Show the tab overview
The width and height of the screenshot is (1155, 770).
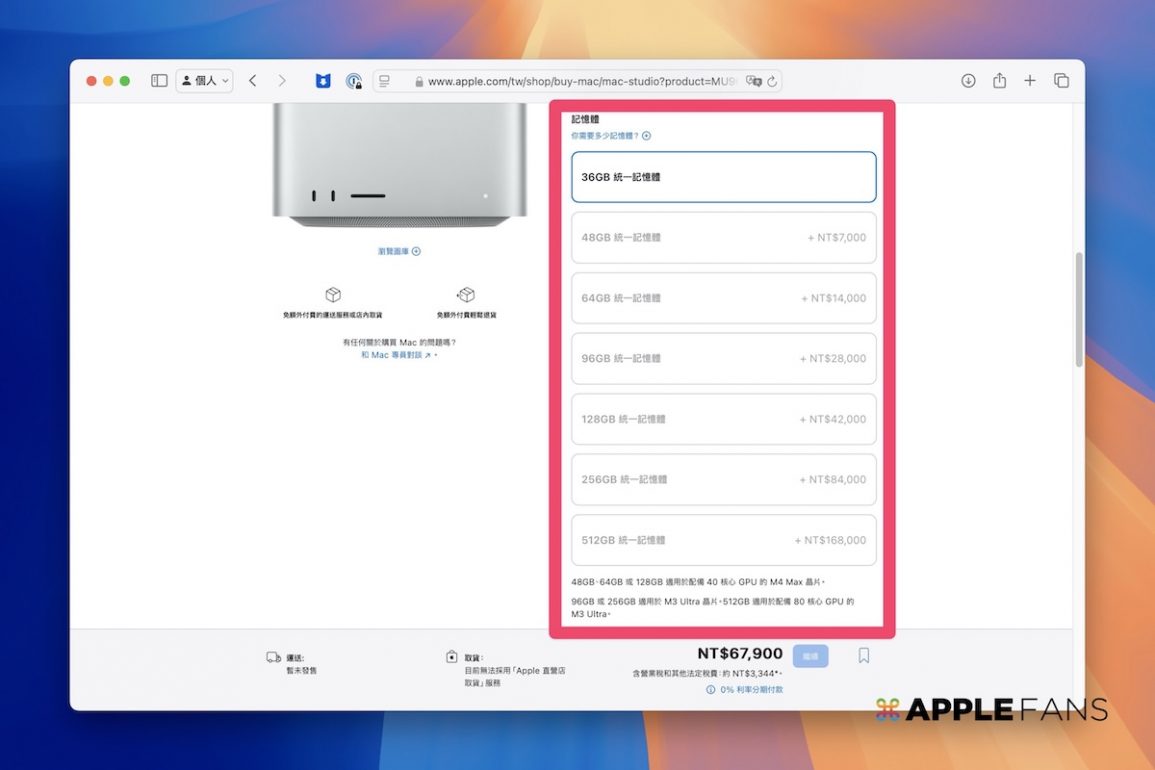click(x=1061, y=81)
